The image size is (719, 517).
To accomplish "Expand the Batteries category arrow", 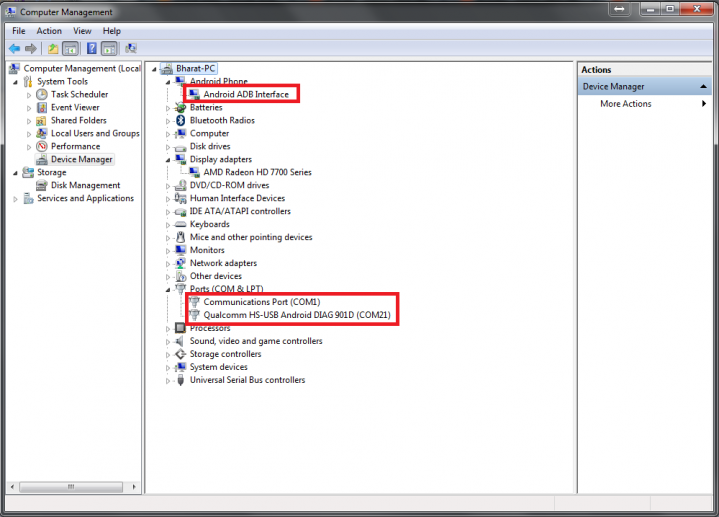I will (x=168, y=108).
